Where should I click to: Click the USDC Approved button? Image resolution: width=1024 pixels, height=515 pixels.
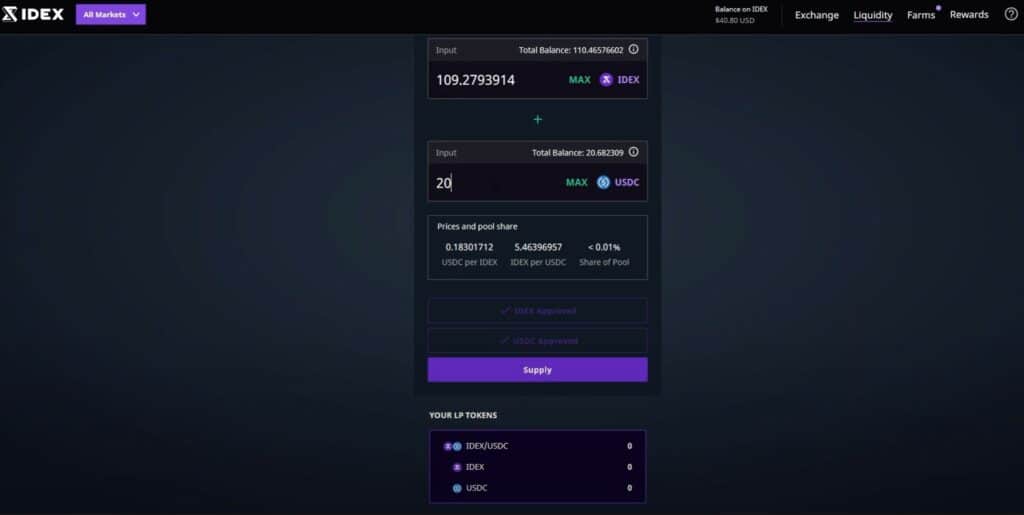tap(537, 341)
